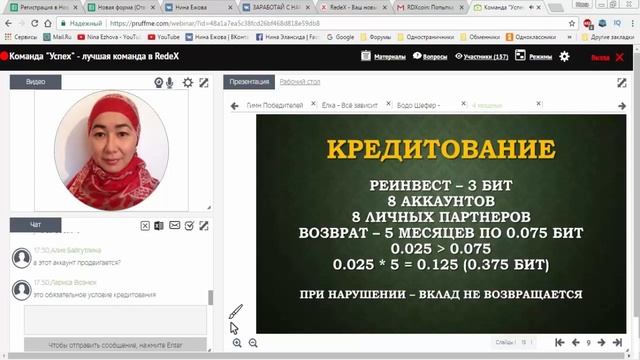Open the Гимн Победителей file tab
The image size is (640, 360).
tap(275, 105)
